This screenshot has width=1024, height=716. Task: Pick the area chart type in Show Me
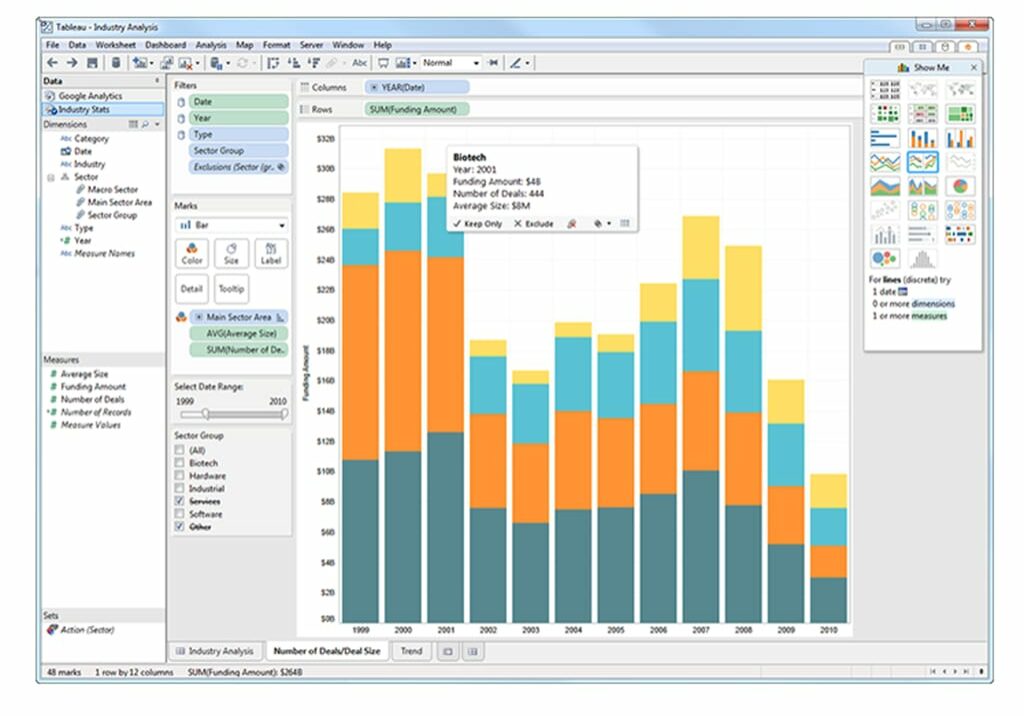(x=885, y=187)
